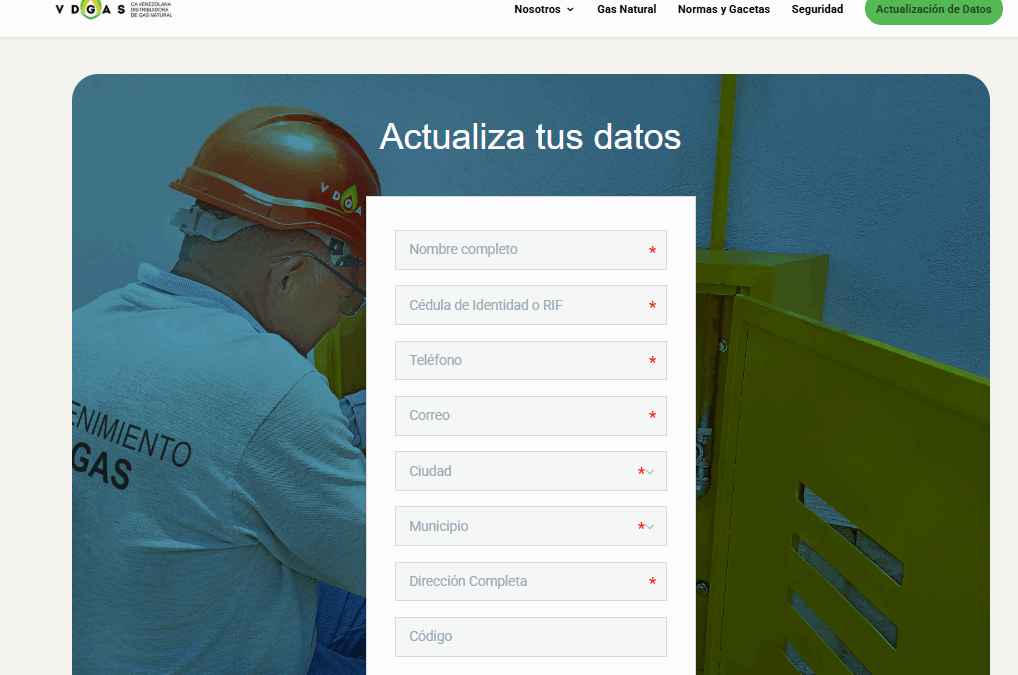Open the Gas Natural menu item
The width and height of the screenshot is (1018, 675).
[x=626, y=9]
